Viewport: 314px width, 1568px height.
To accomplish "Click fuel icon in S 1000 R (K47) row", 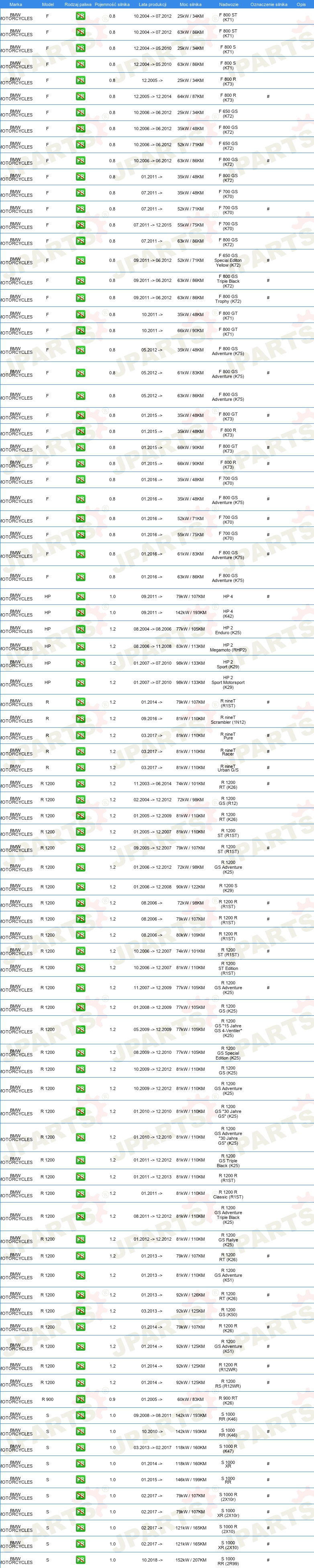I will (80, 1448).
